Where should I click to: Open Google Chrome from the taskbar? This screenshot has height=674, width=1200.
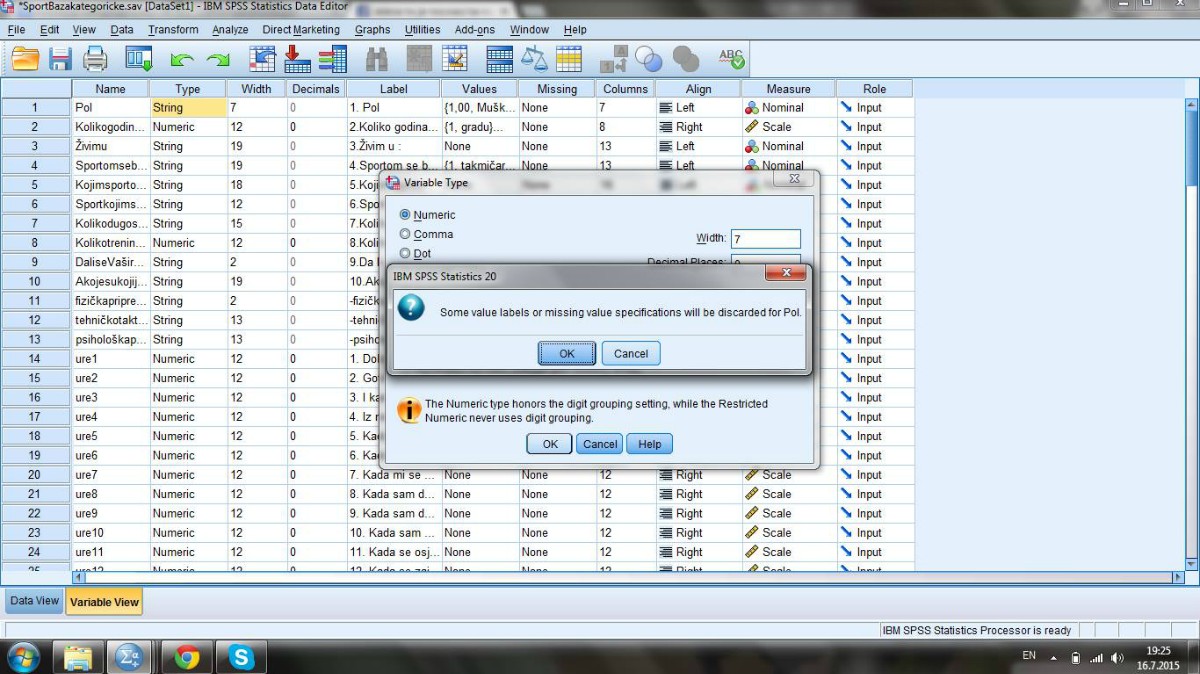(x=185, y=657)
